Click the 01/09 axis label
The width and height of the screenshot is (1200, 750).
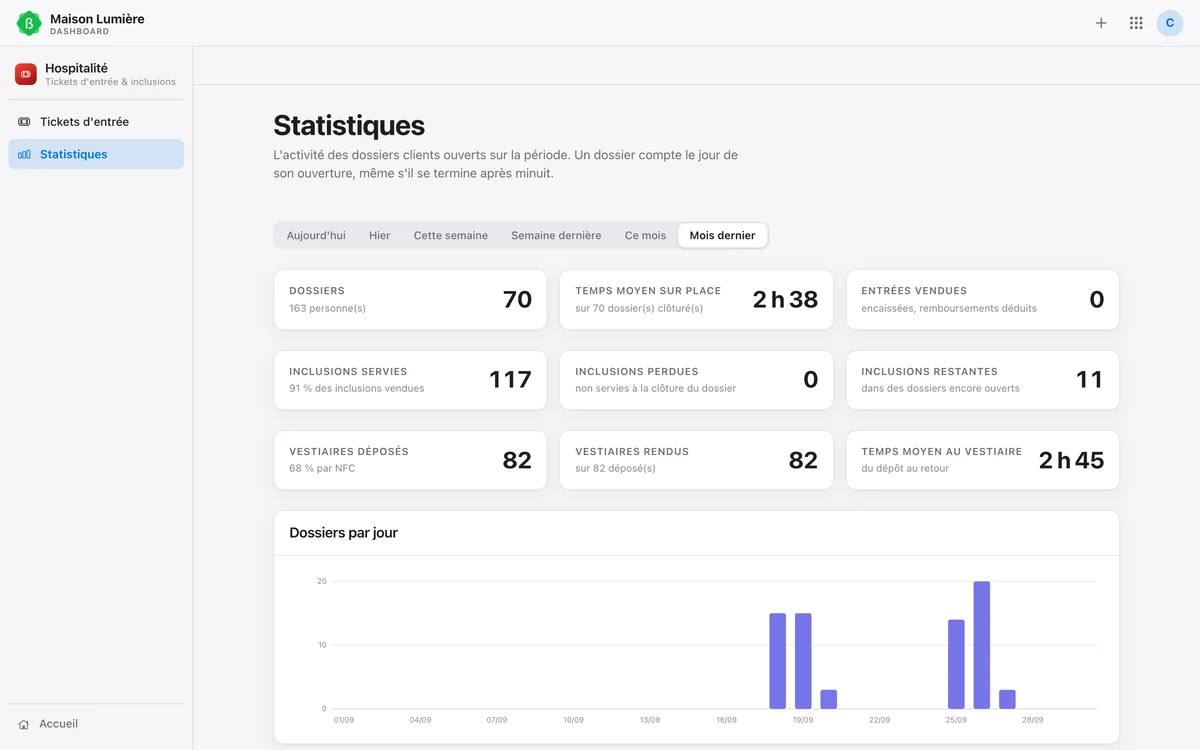[x=344, y=720]
